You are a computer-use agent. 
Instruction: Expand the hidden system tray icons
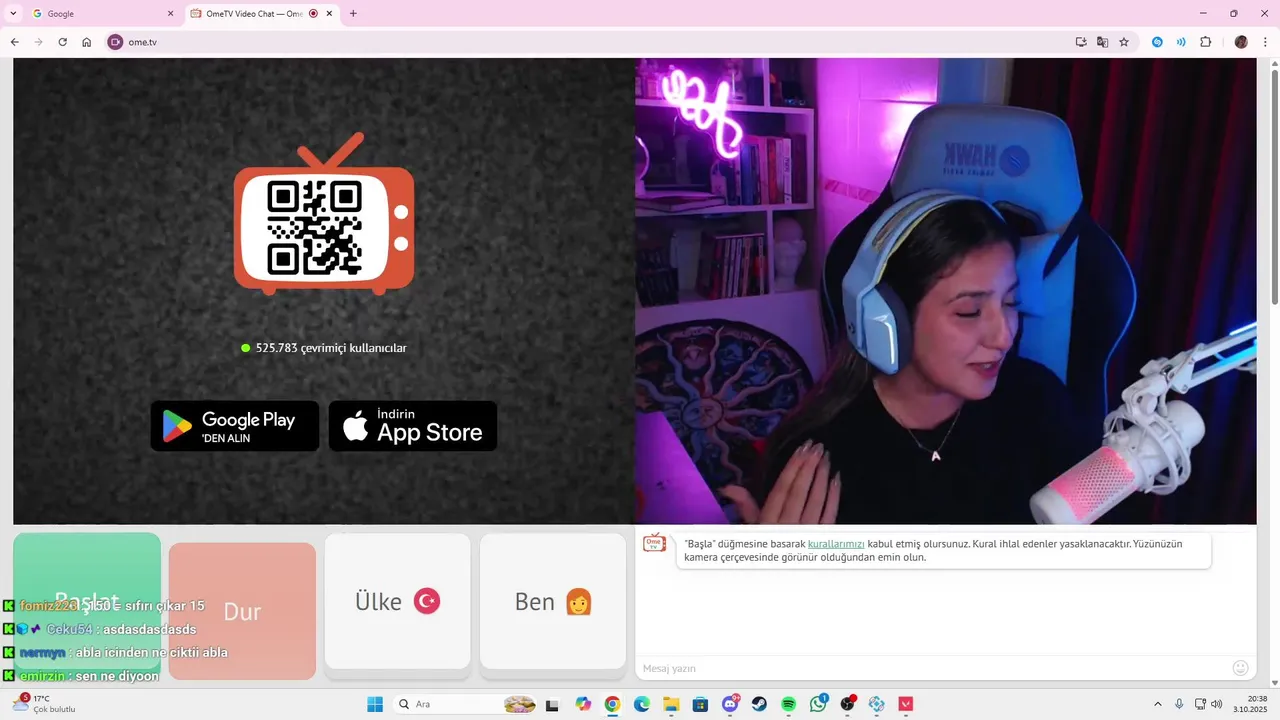[x=1158, y=704]
